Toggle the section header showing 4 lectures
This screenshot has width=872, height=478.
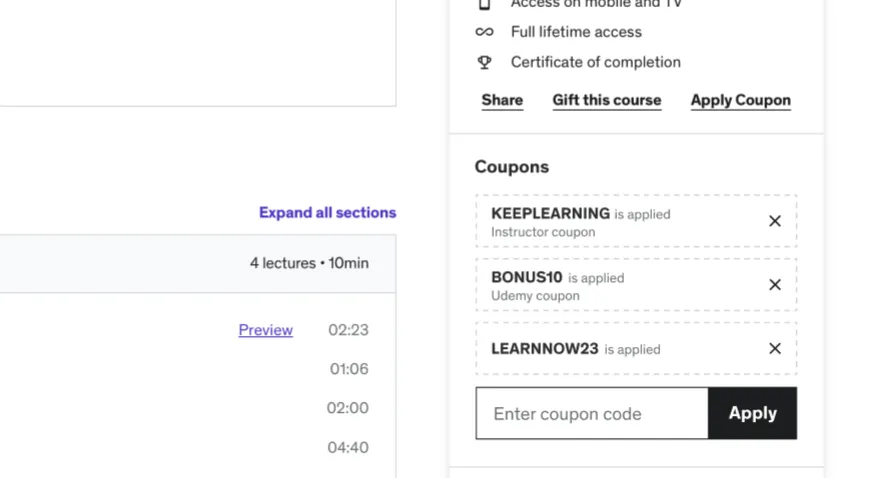click(198, 263)
